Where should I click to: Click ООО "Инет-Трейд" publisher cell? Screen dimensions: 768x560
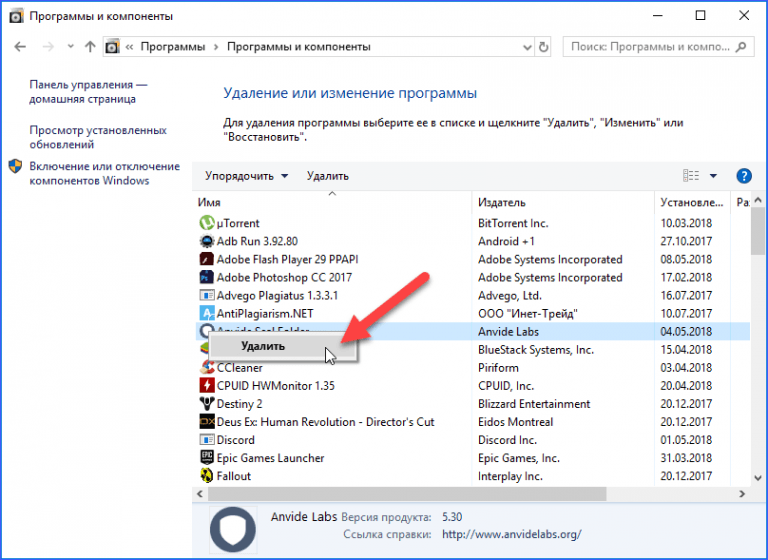click(528, 314)
